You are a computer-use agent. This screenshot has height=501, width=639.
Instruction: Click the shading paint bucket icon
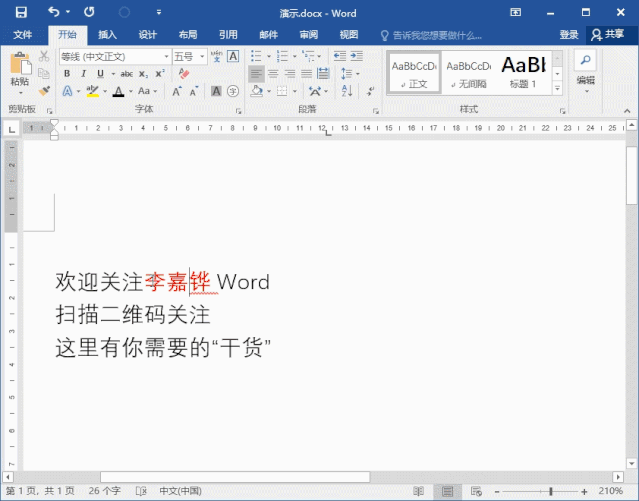pyautogui.click(x=256, y=91)
